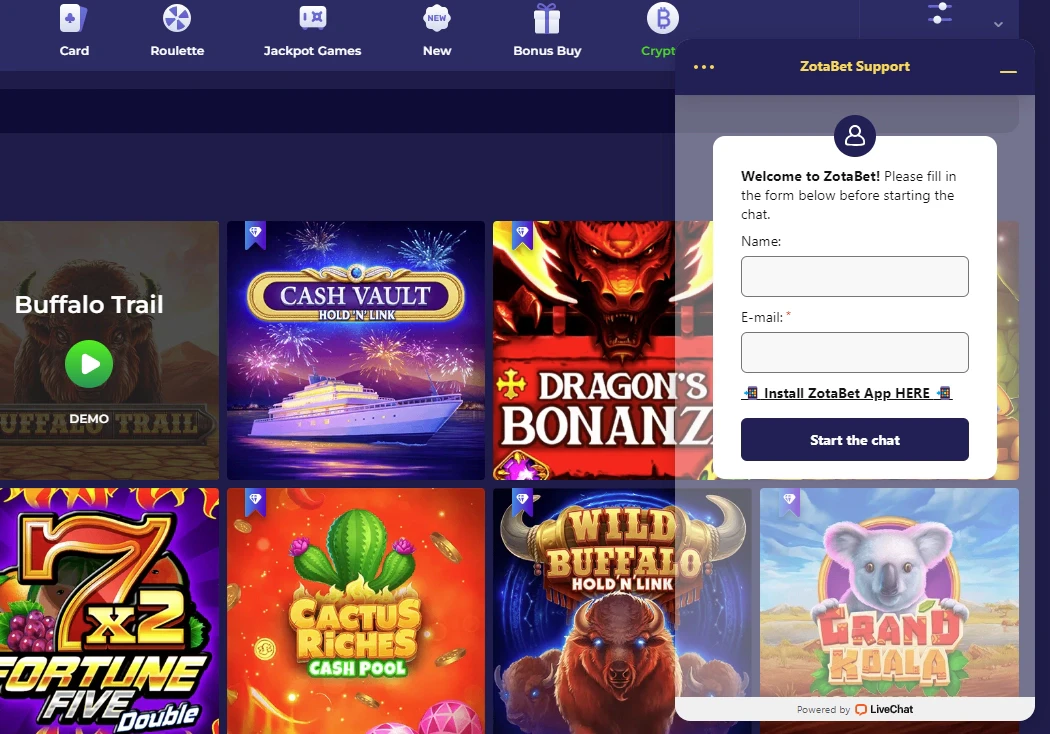This screenshot has width=1050, height=734.
Task: Select the New tab label
Action: point(437,51)
